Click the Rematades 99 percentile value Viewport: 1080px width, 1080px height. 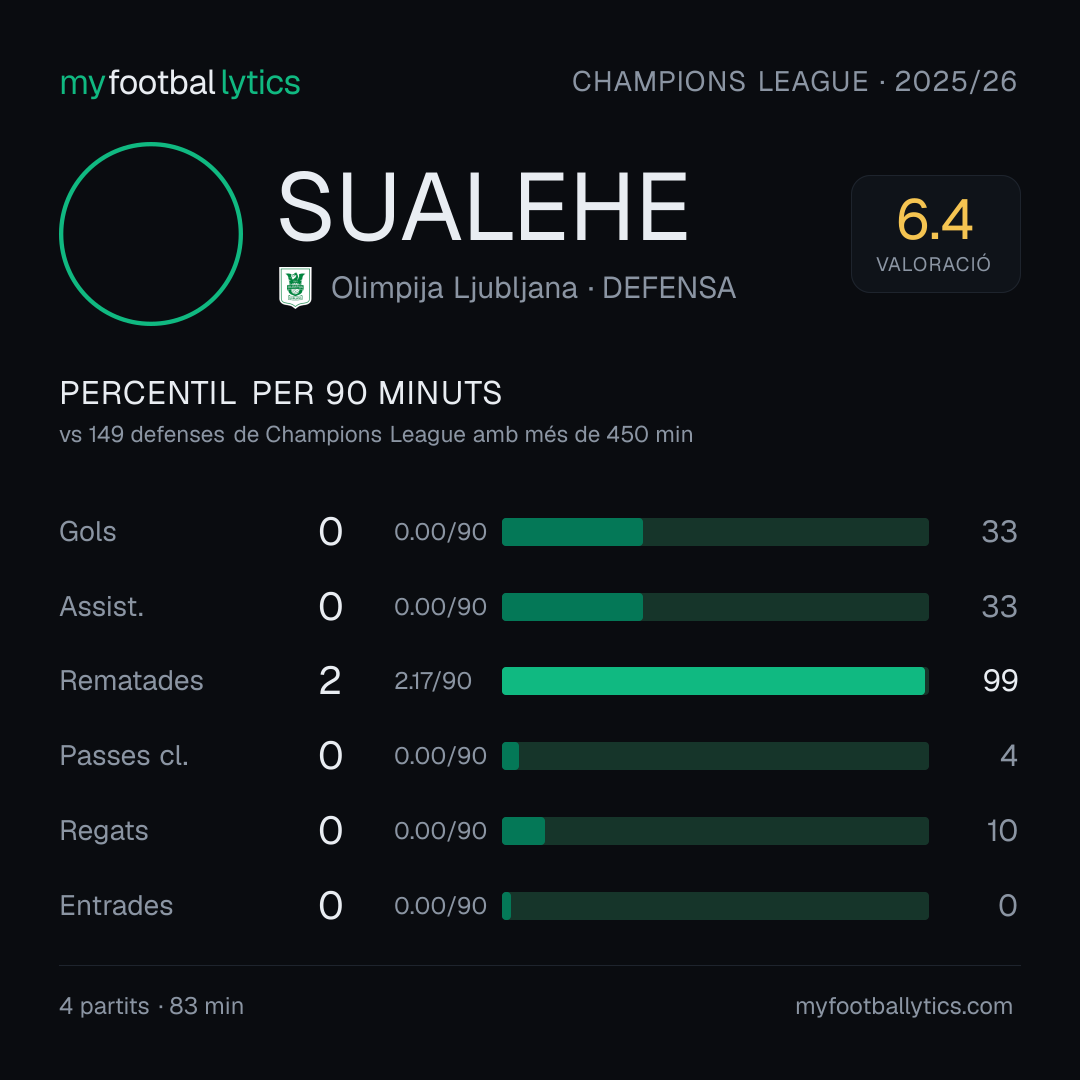tap(1000, 681)
